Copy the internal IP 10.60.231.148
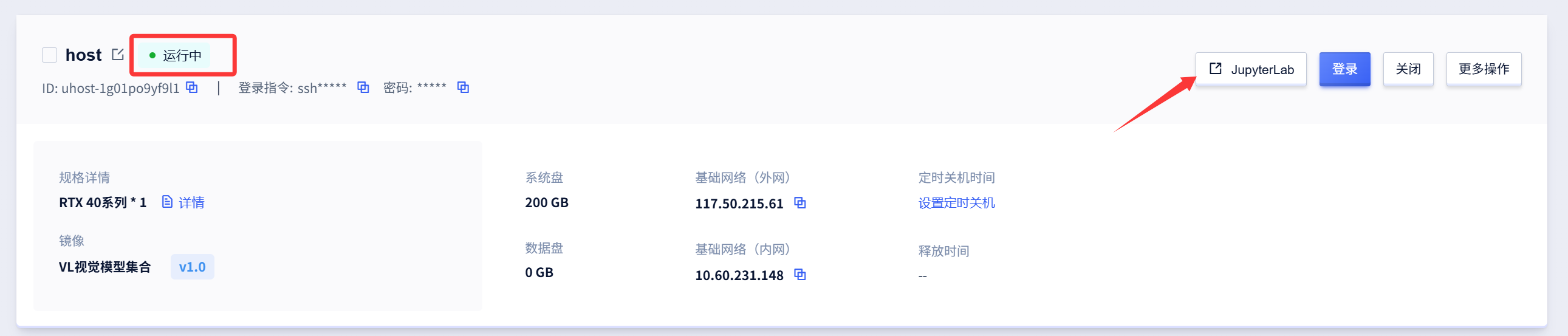 point(800,275)
